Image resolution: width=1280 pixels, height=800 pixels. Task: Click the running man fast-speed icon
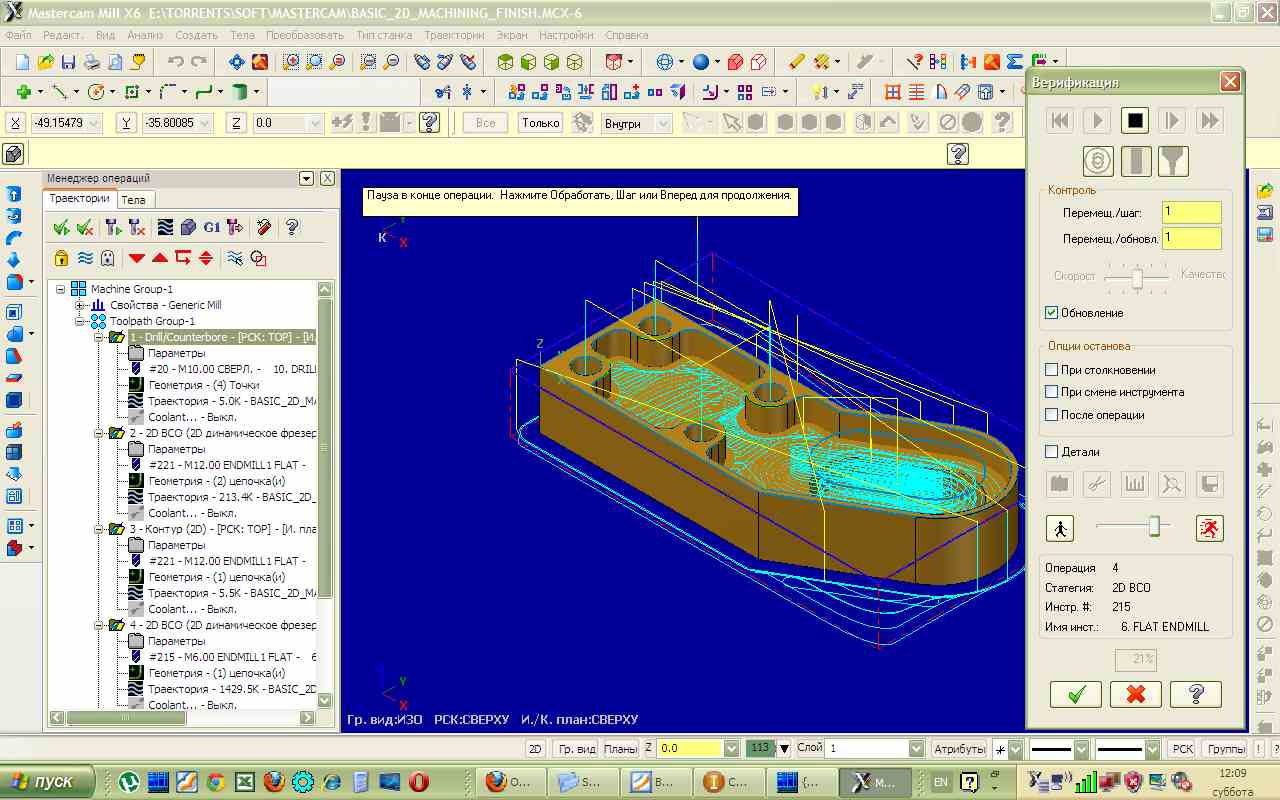[1210, 528]
